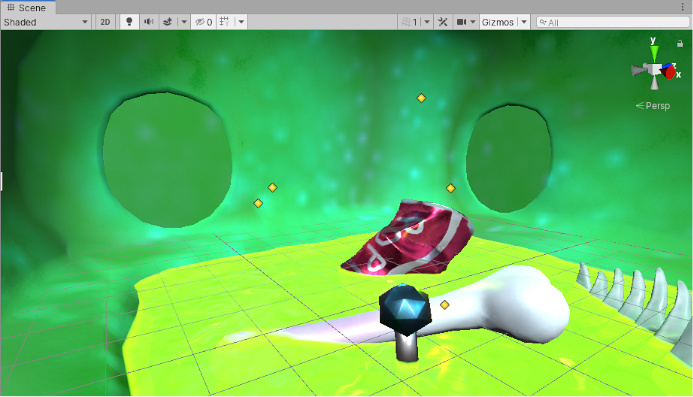The height and width of the screenshot is (397, 693).
Task: Toggle 2D view mode
Action: pos(105,22)
